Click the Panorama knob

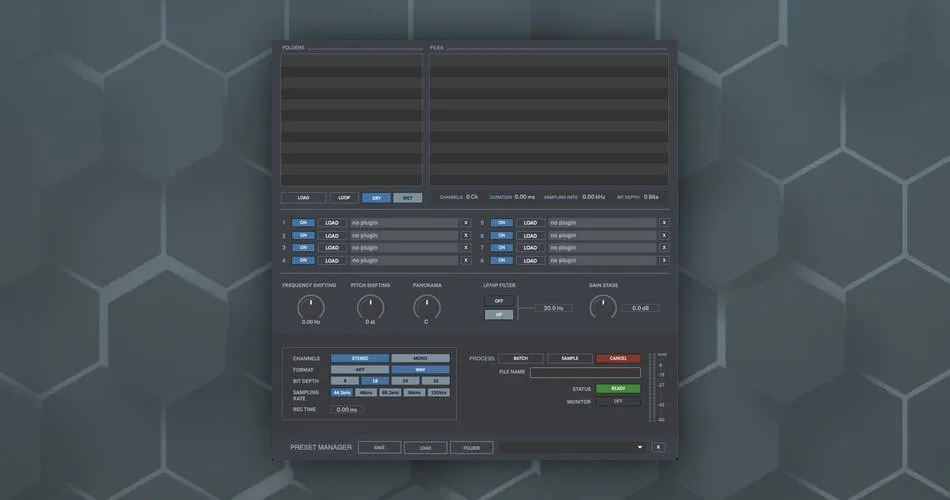pos(427,307)
